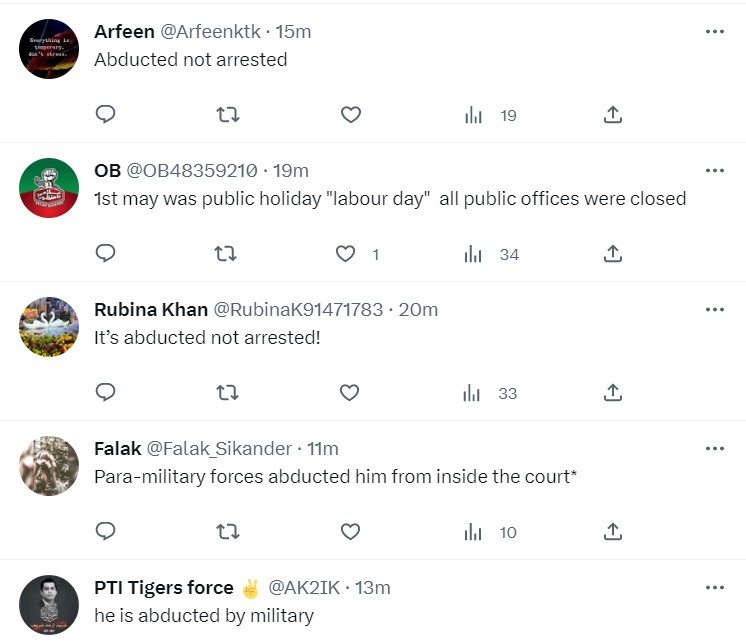Open Rubina Khan's profile name link

(150, 310)
